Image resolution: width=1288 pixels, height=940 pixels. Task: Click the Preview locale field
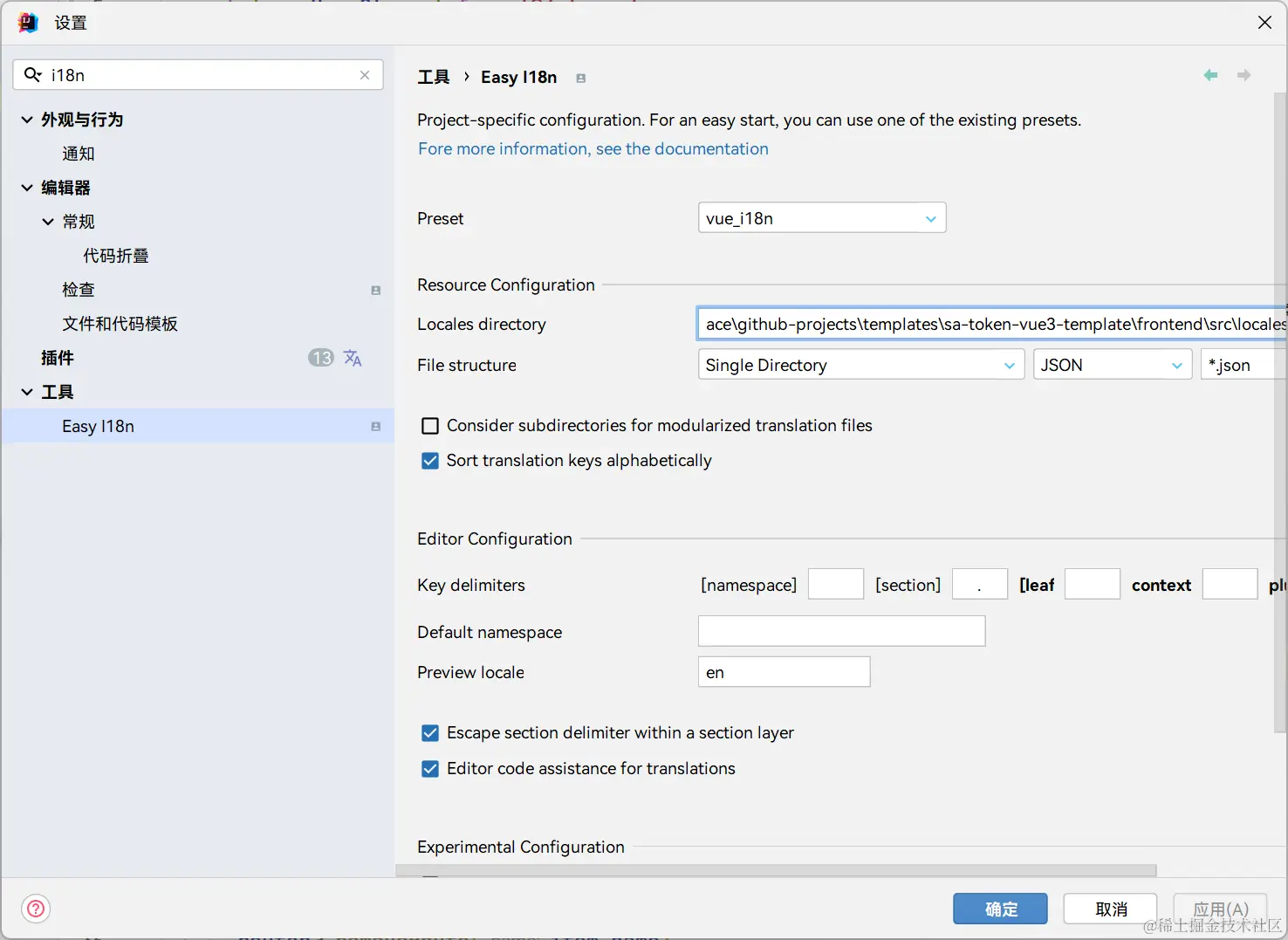[784, 672]
